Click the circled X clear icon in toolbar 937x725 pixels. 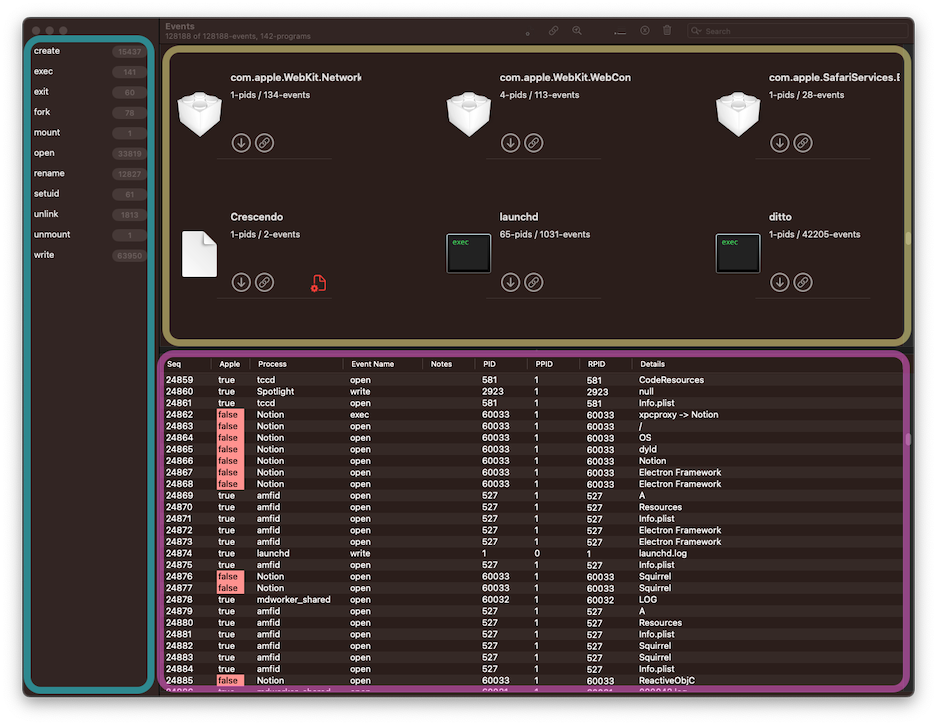(x=645, y=30)
